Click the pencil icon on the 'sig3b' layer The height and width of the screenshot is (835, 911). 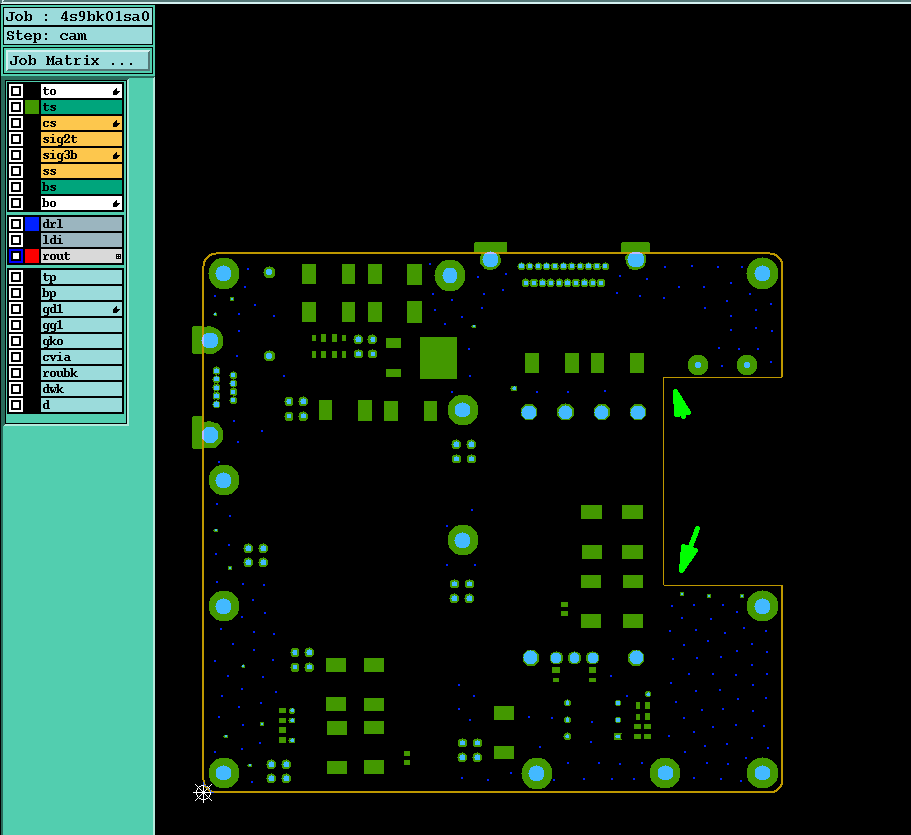(x=116, y=155)
